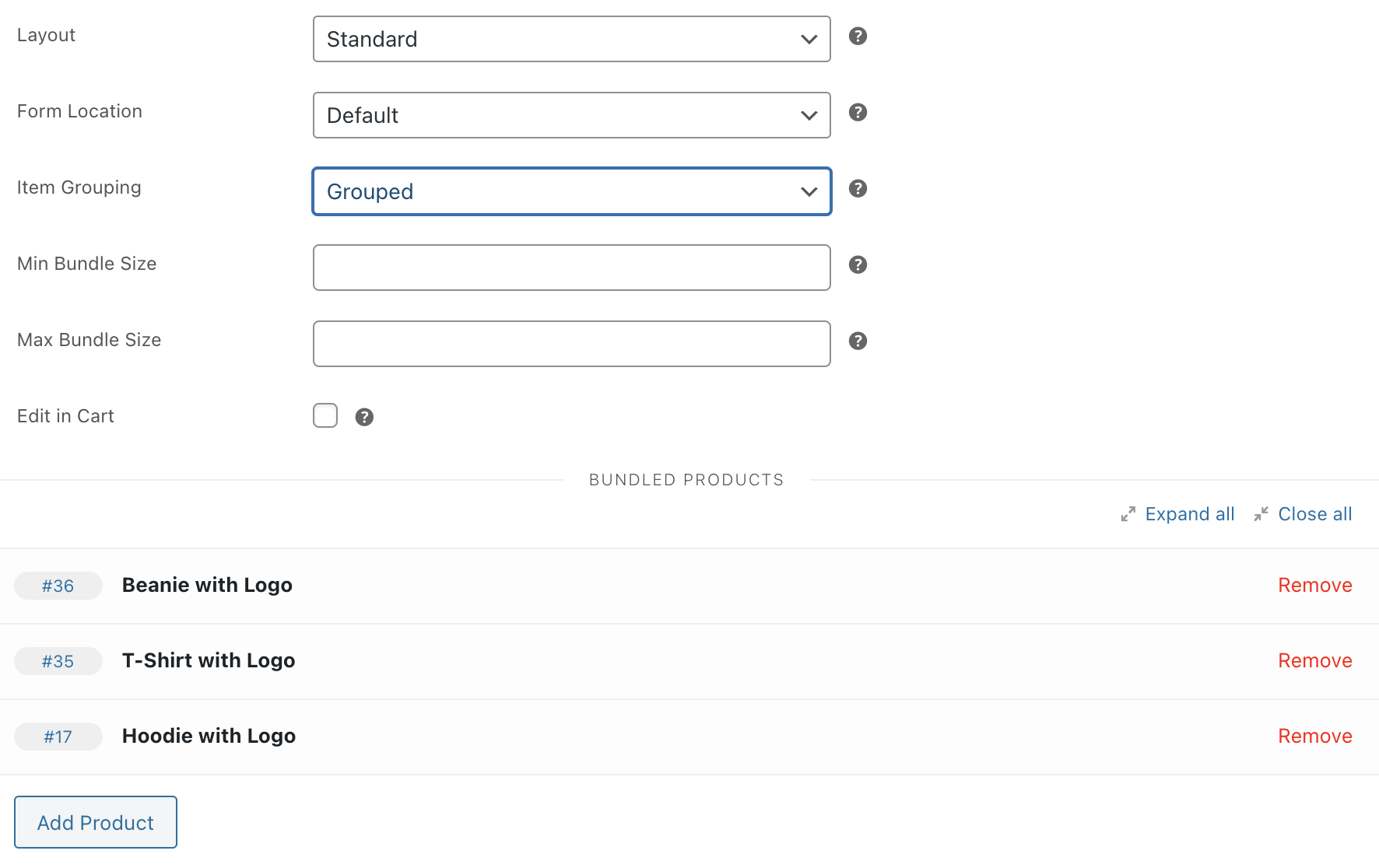Viewport: 1379px width, 868px height.
Task: Open the Form Location dropdown
Action: [571, 115]
